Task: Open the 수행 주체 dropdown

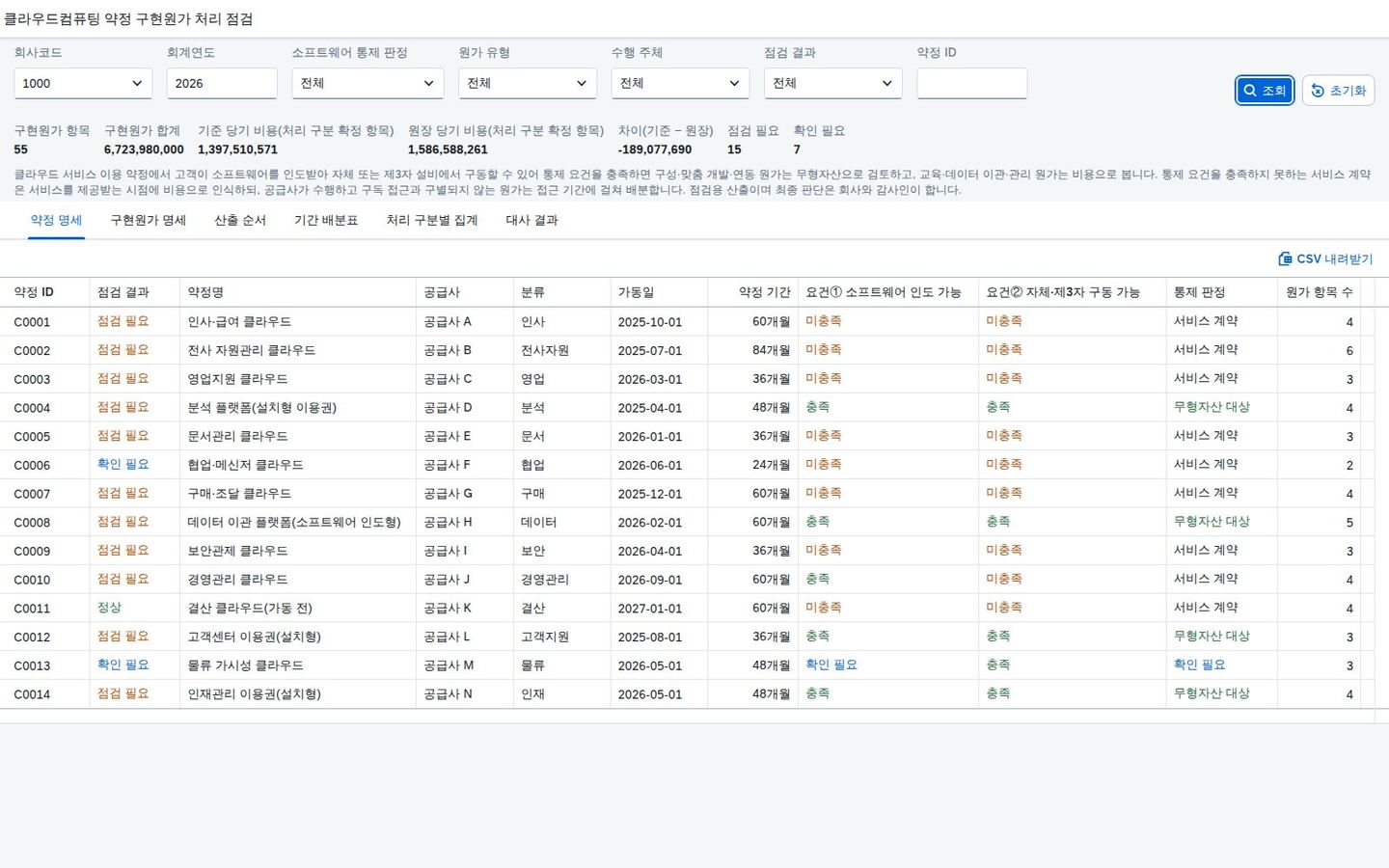Action: click(680, 83)
